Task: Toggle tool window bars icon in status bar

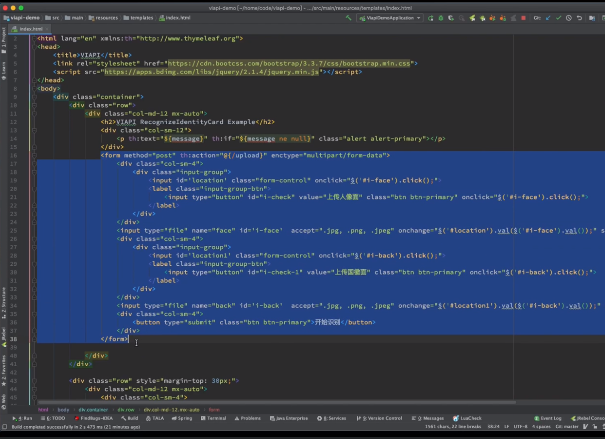Action: pos(5,427)
